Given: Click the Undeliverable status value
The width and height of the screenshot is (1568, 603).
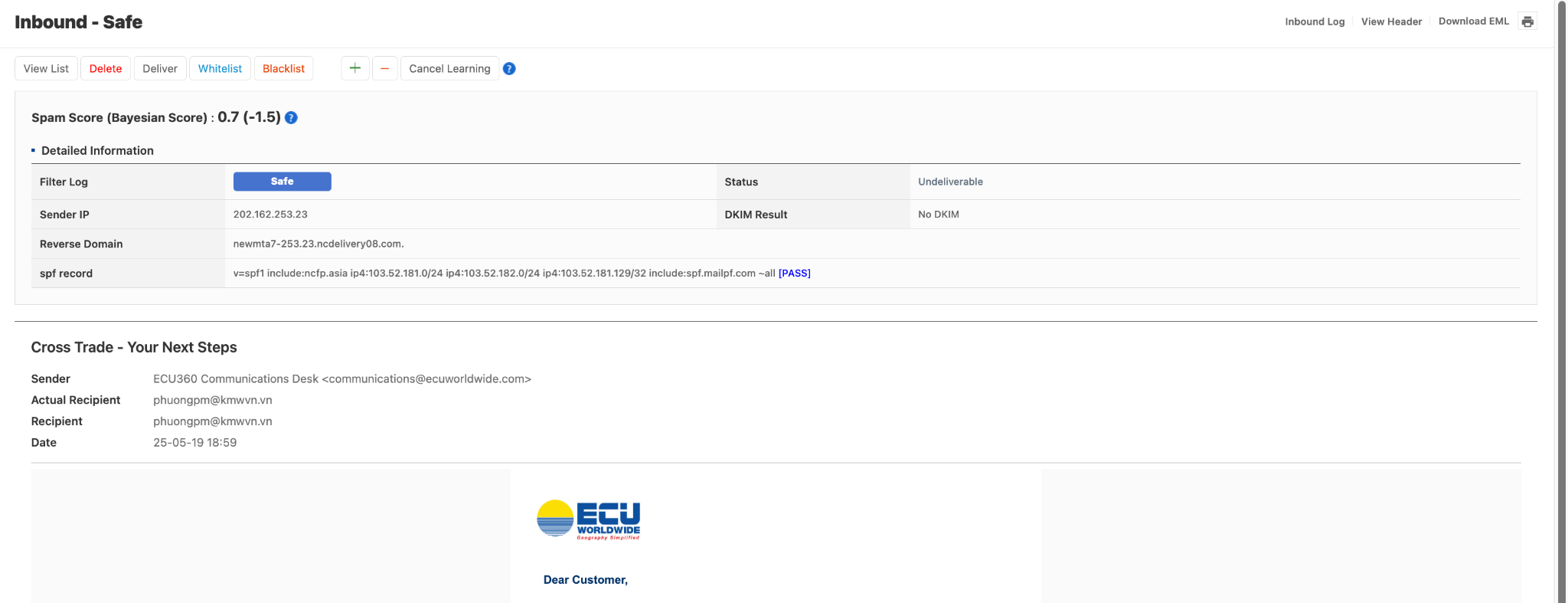Looking at the screenshot, I should pyautogui.click(x=950, y=182).
